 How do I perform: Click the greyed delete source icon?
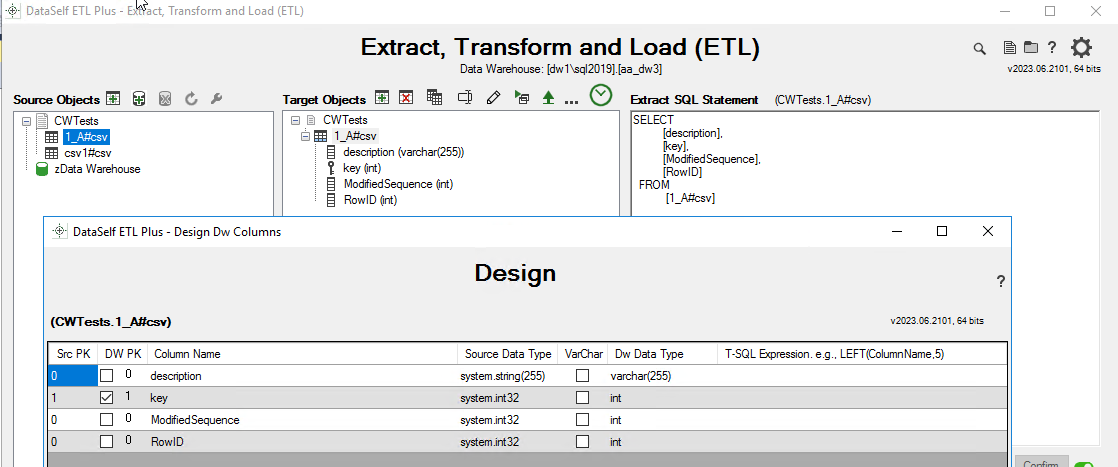165,98
